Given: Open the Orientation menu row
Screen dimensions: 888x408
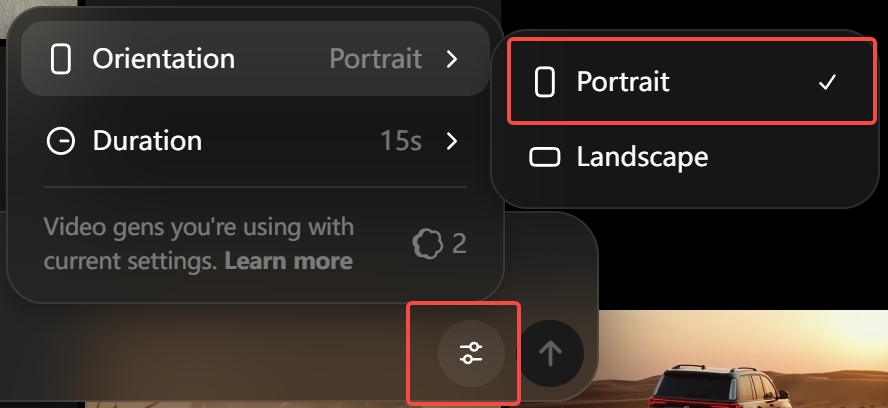Looking at the screenshot, I should 255,59.
